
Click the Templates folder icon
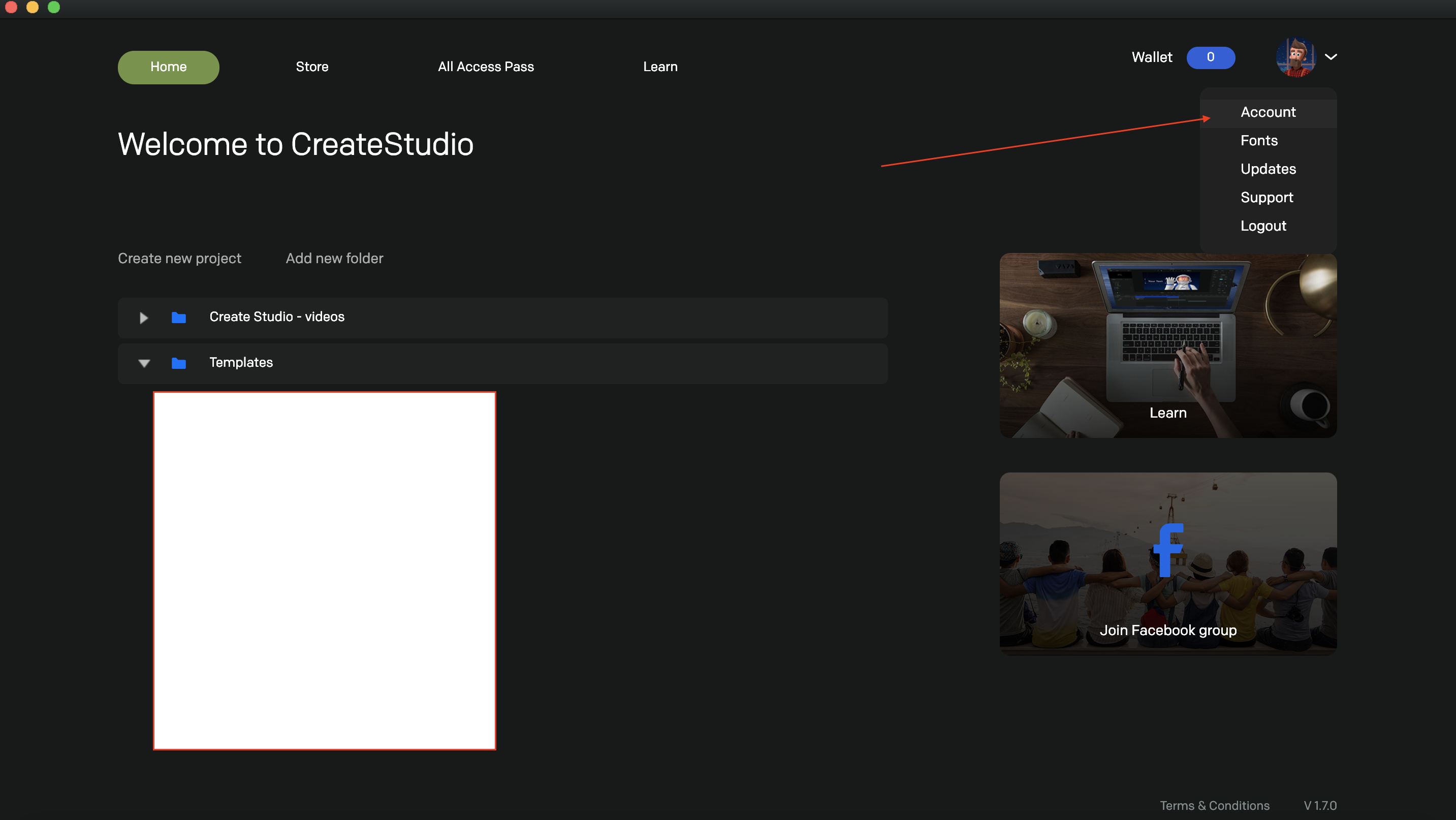point(179,363)
